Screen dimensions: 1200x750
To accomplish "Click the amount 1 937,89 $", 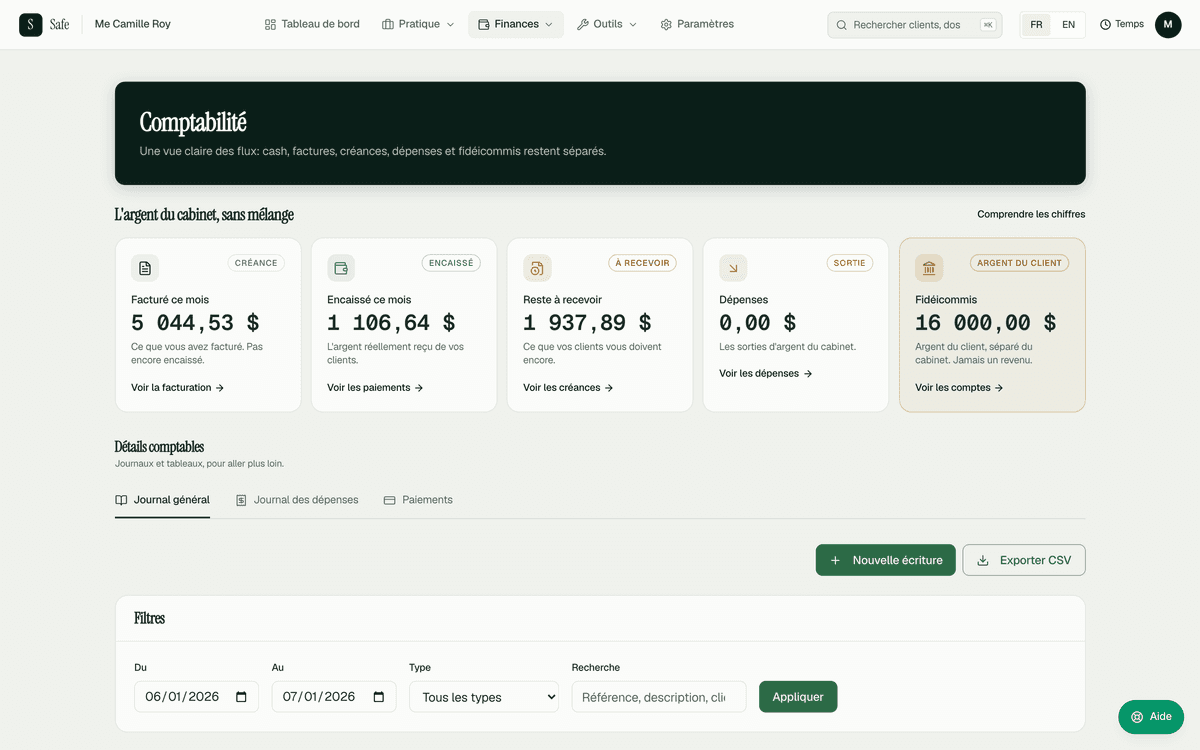I will [x=587, y=323].
